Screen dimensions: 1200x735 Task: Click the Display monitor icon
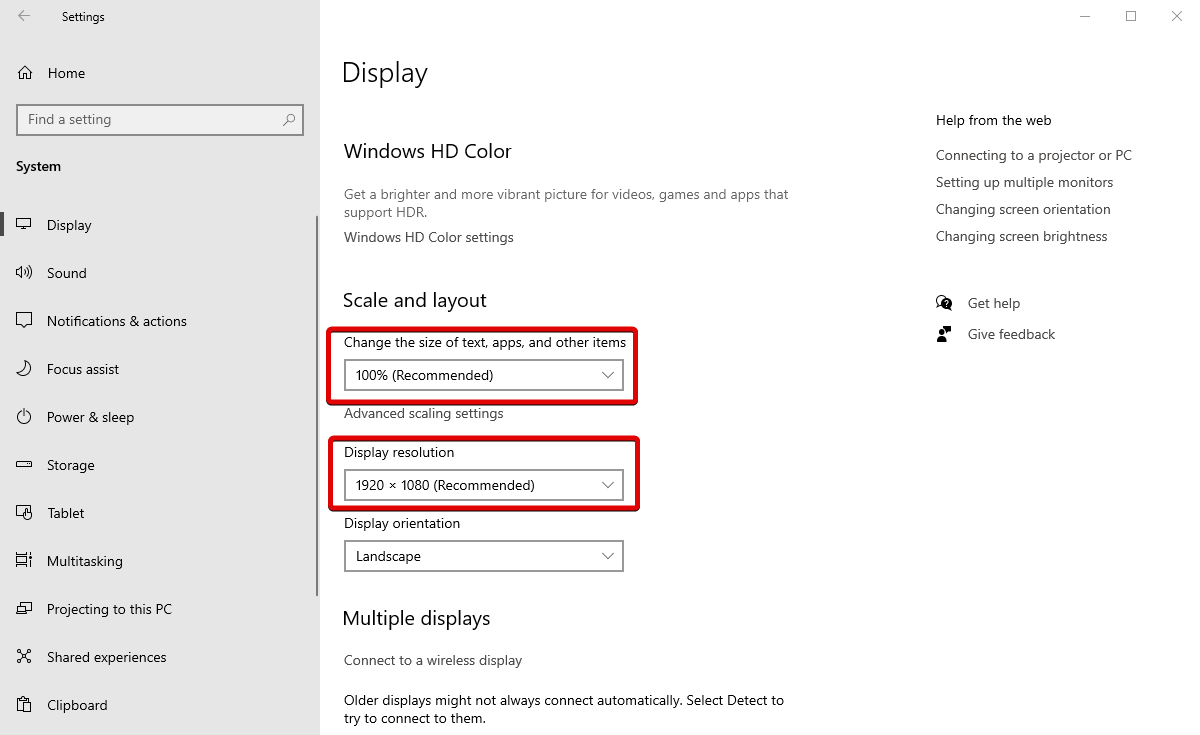[25, 225]
